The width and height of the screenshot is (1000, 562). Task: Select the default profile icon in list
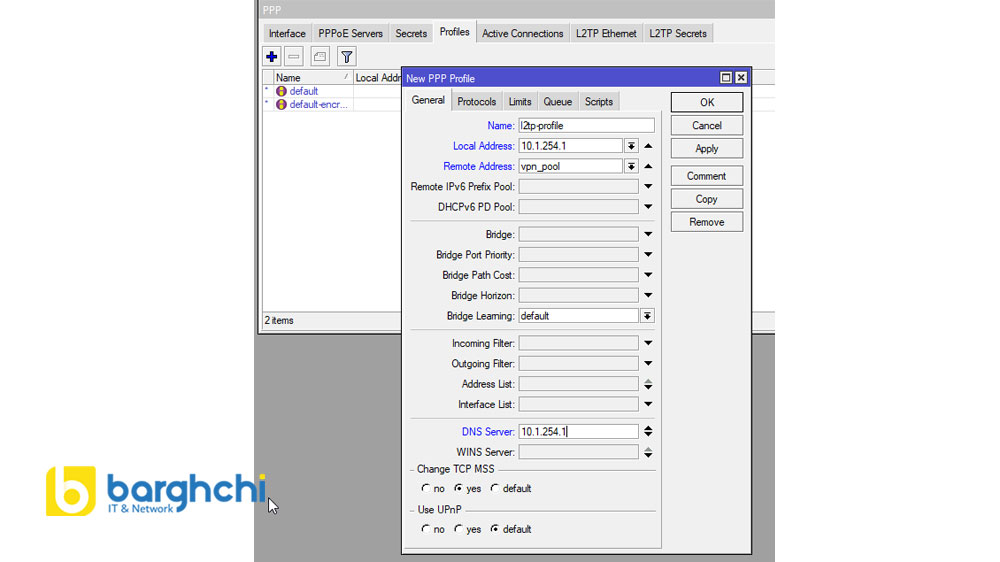(x=281, y=91)
